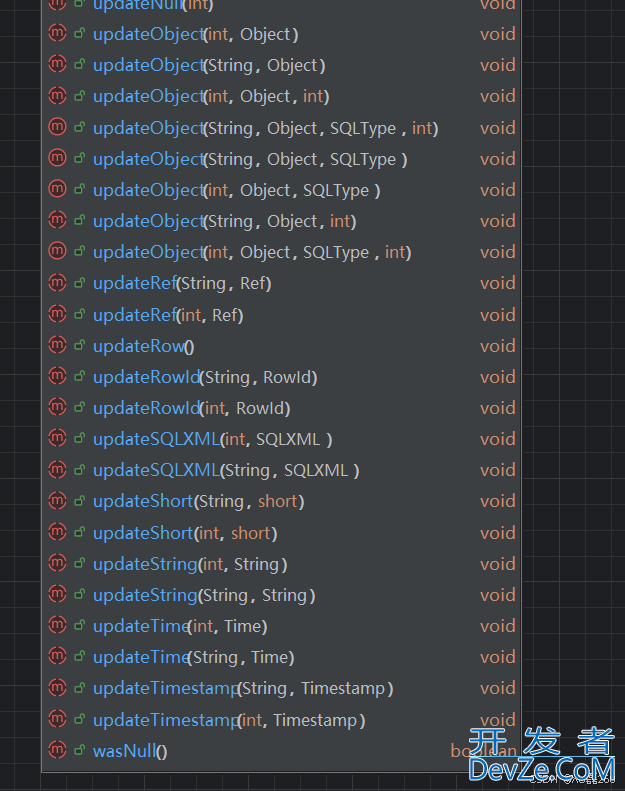
Task: Click method icon beside updateRef(int, Ref)
Action: [x=58, y=314]
